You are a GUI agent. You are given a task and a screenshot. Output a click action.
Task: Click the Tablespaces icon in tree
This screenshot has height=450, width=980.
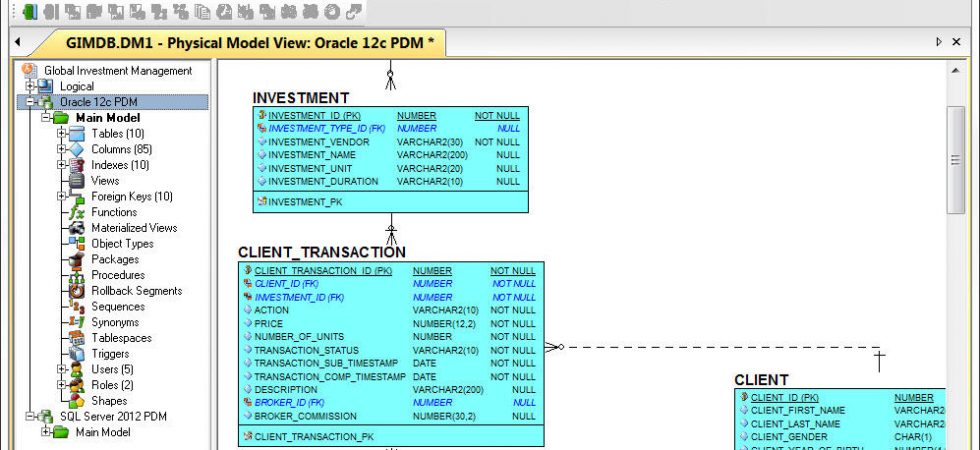click(77, 338)
